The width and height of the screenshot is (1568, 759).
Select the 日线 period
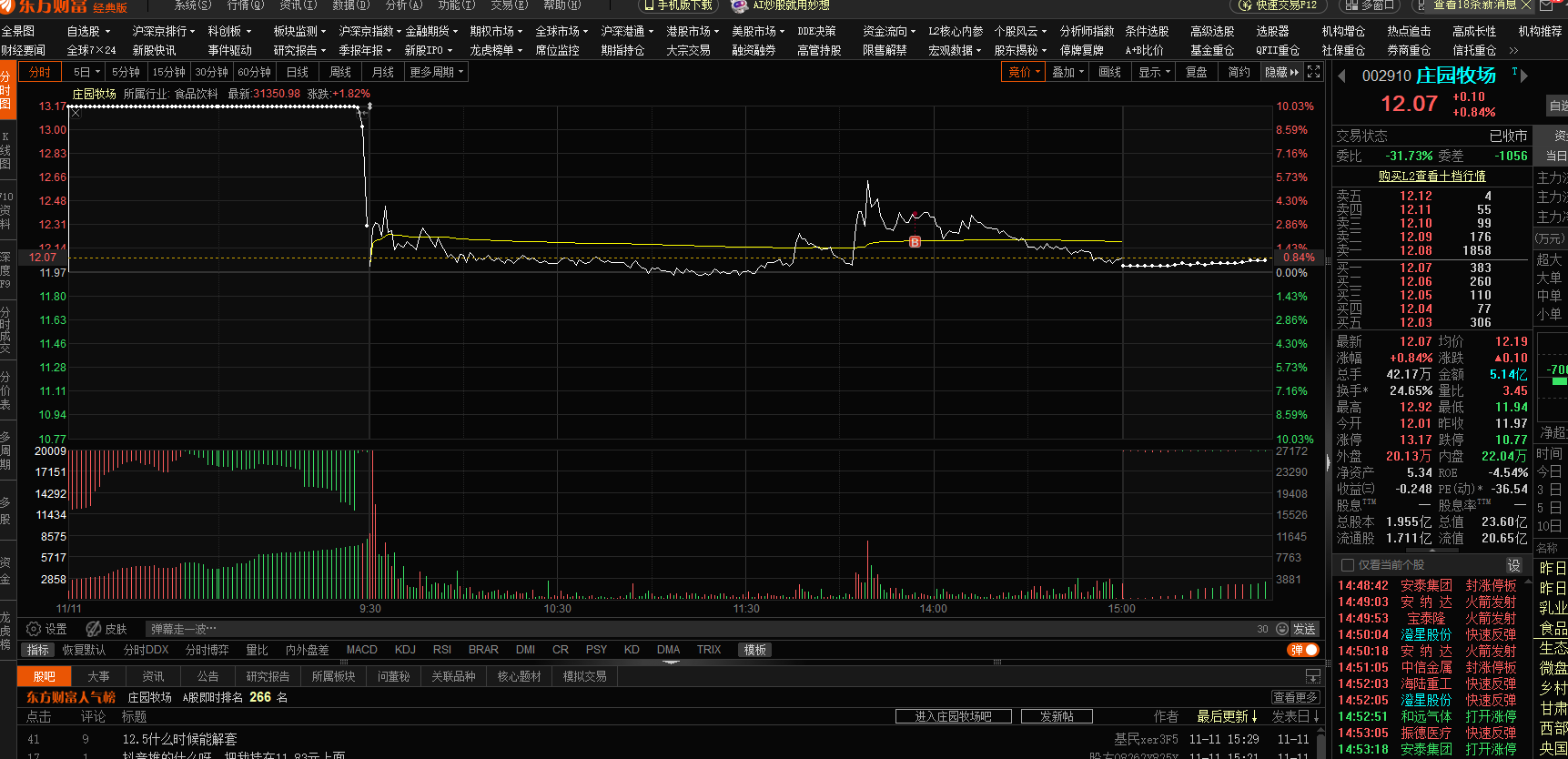click(297, 72)
